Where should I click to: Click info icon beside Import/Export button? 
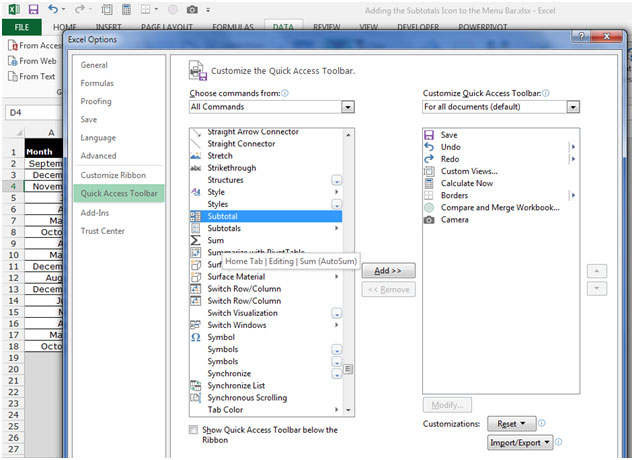(x=558, y=442)
